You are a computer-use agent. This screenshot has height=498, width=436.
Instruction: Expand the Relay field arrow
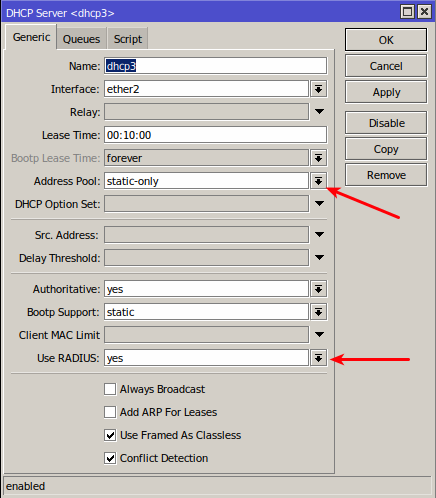point(319,112)
